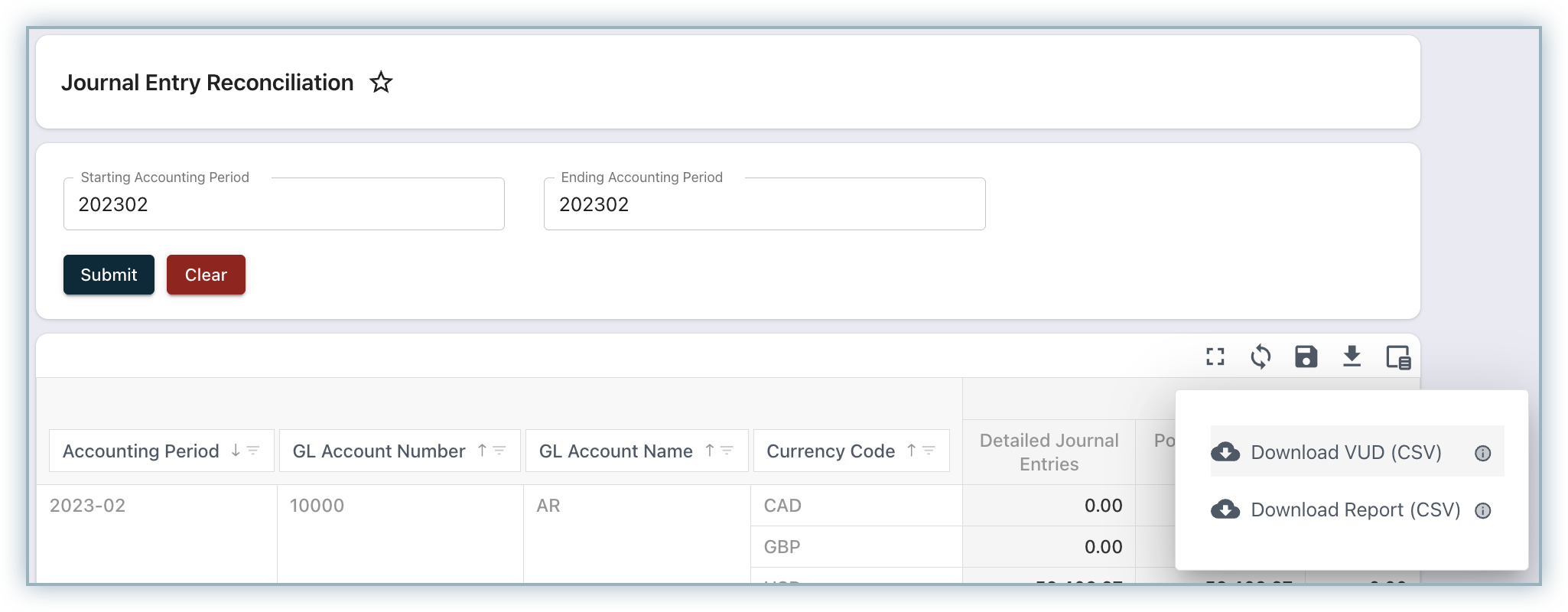Toggle sort arrow on GL Account Number
The image size is (1568, 612).
[482, 451]
